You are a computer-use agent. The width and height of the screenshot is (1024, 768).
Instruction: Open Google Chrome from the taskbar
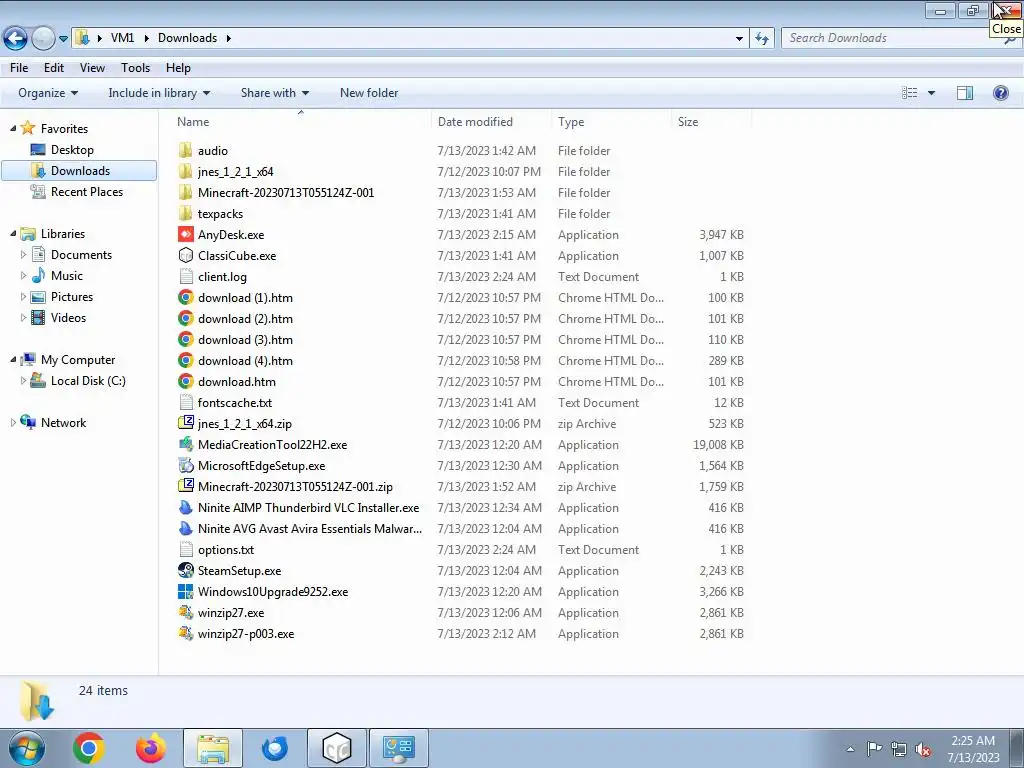click(89, 748)
